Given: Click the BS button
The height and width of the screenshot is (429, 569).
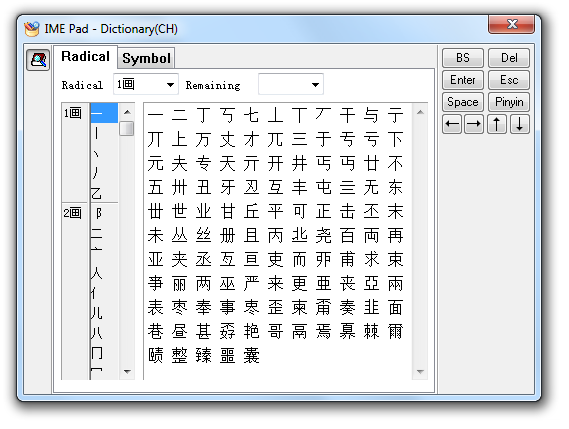Looking at the screenshot, I should (463, 58).
